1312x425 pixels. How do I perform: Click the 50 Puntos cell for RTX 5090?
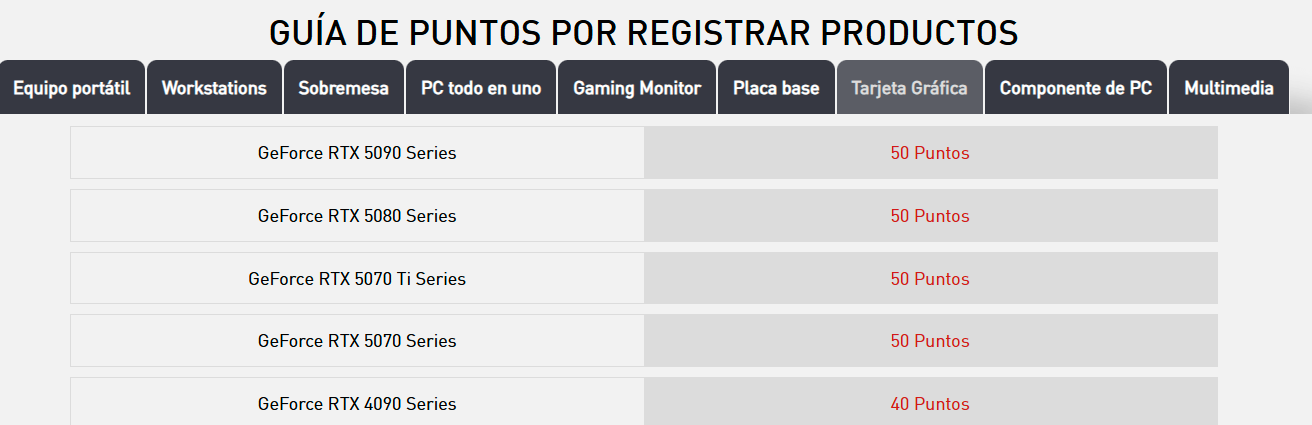(x=931, y=153)
